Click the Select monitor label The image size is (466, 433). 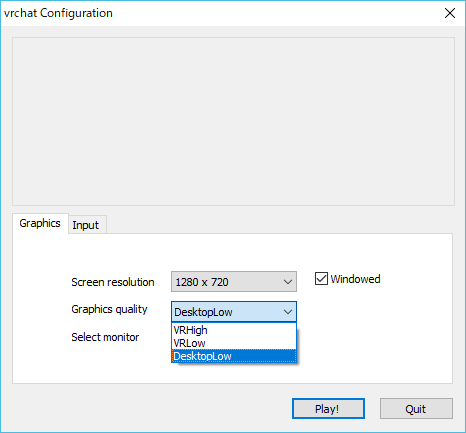coord(105,337)
